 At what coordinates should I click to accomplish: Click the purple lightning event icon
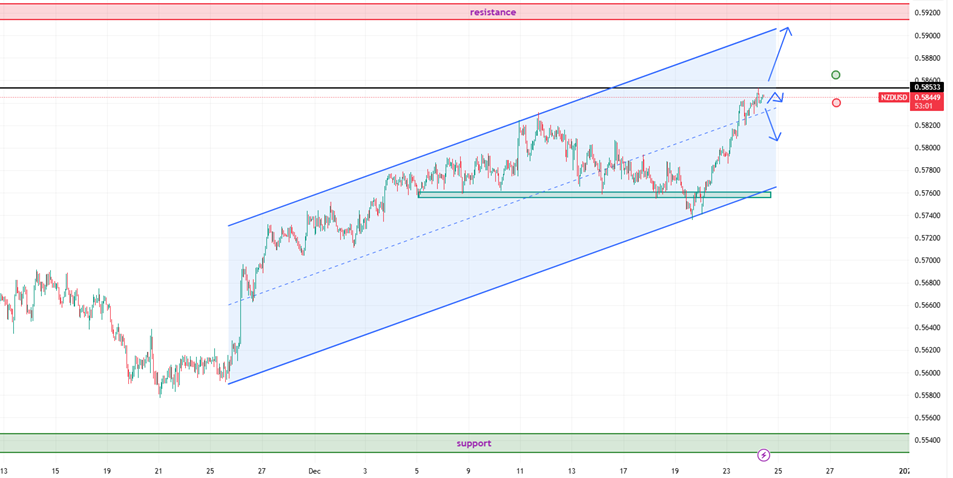[x=764, y=455]
